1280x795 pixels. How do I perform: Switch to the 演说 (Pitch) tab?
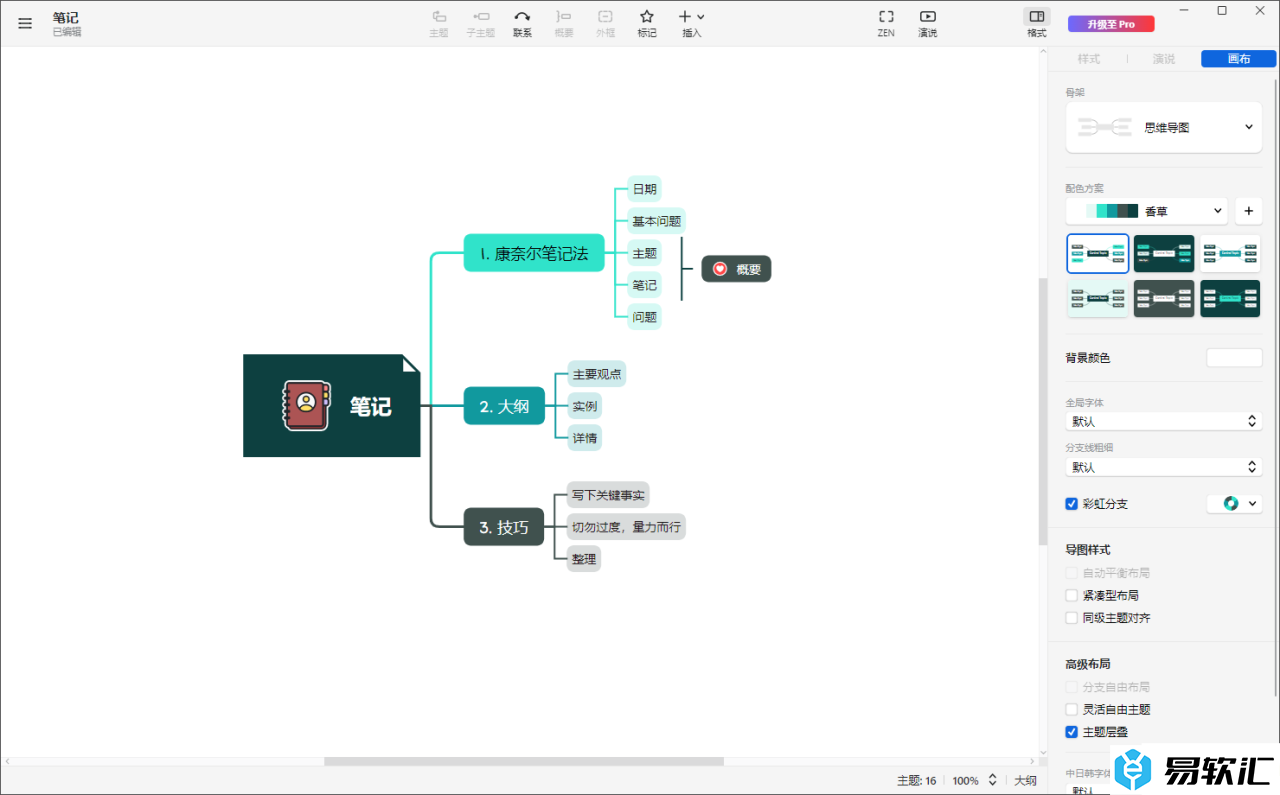pyautogui.click(x=1164, y=59)
